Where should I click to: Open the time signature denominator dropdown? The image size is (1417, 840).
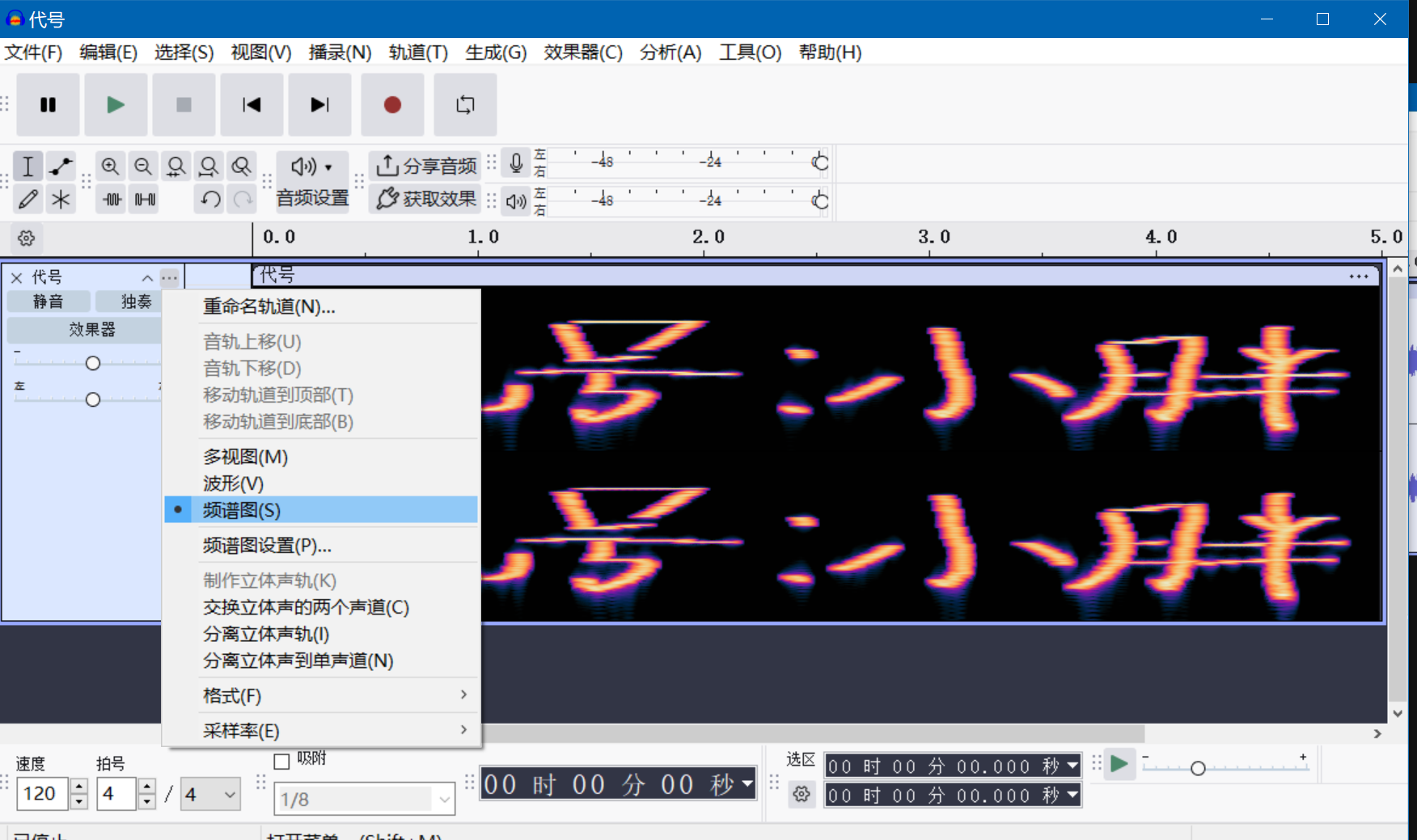tap(210, 795)
